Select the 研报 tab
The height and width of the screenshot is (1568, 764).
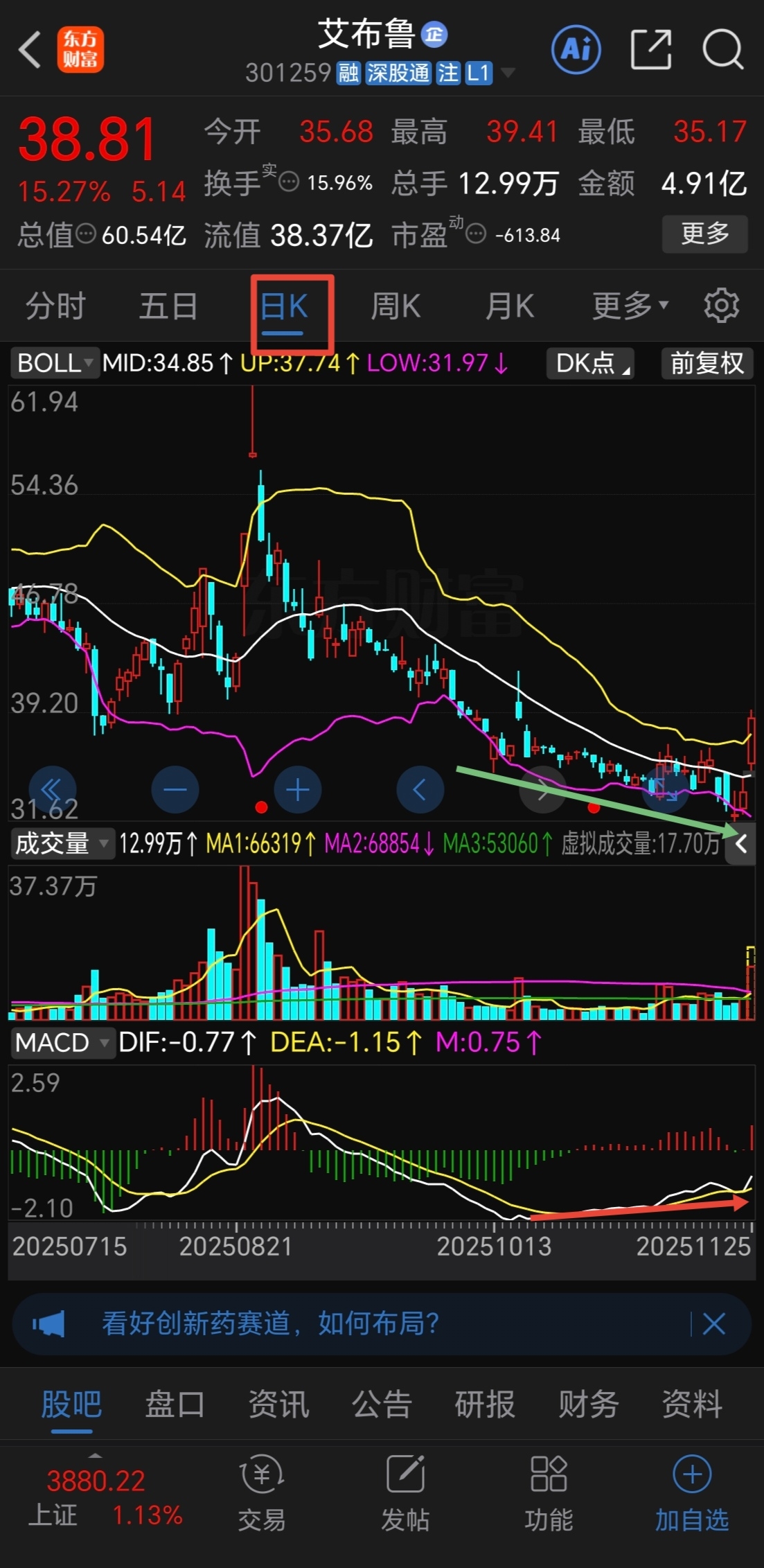(485, 1405)
